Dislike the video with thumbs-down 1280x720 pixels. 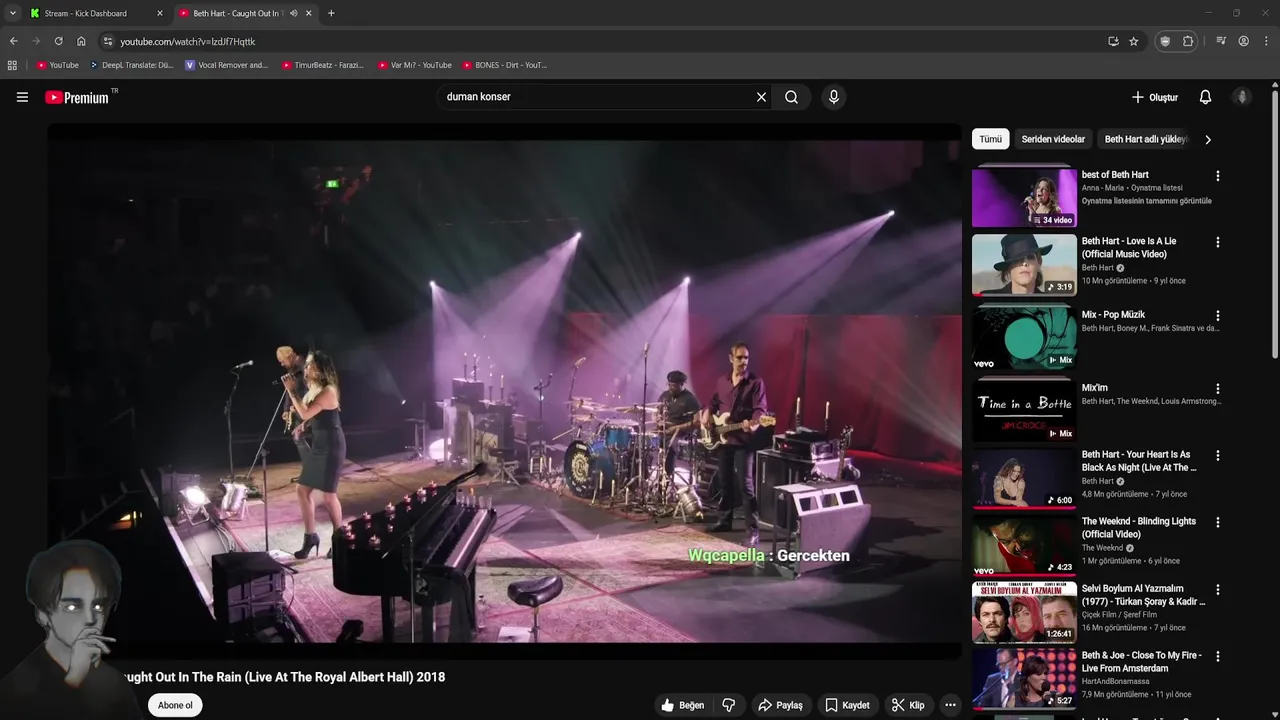click(729, 705)
